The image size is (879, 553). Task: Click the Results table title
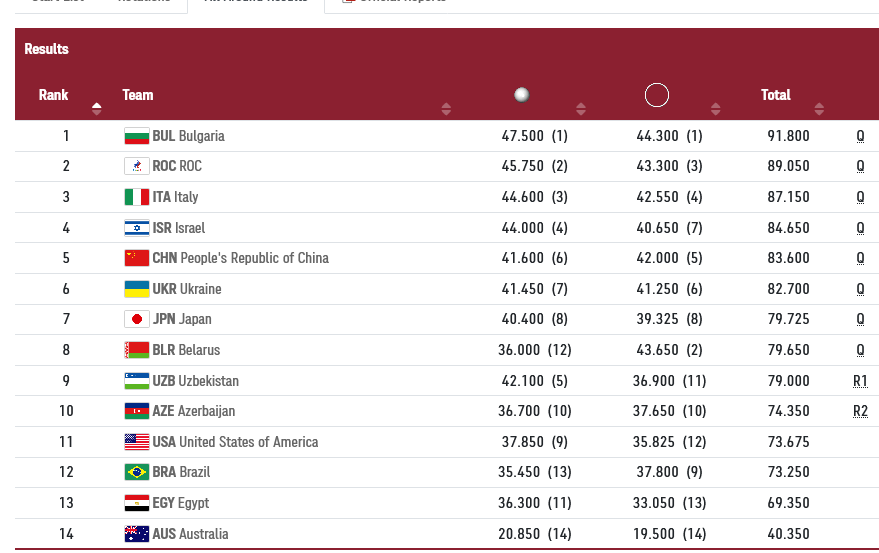pyautogui.click(x=47, y=49)
